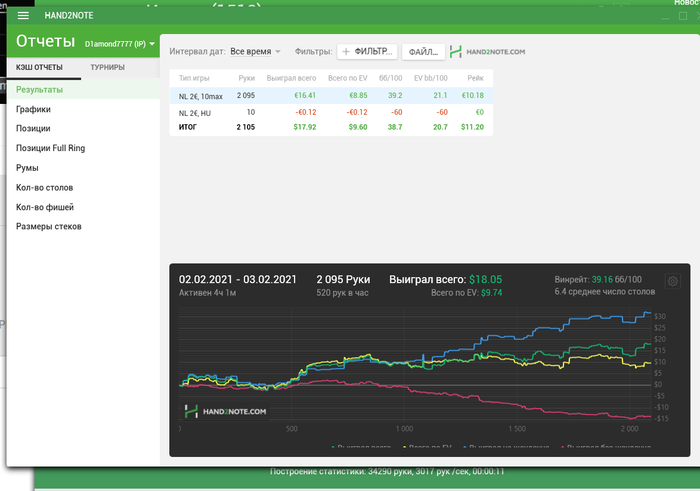Click the Активен 4ч 1м label
The width and height of the screenshot is (700, 491).
tap(208, 293)
